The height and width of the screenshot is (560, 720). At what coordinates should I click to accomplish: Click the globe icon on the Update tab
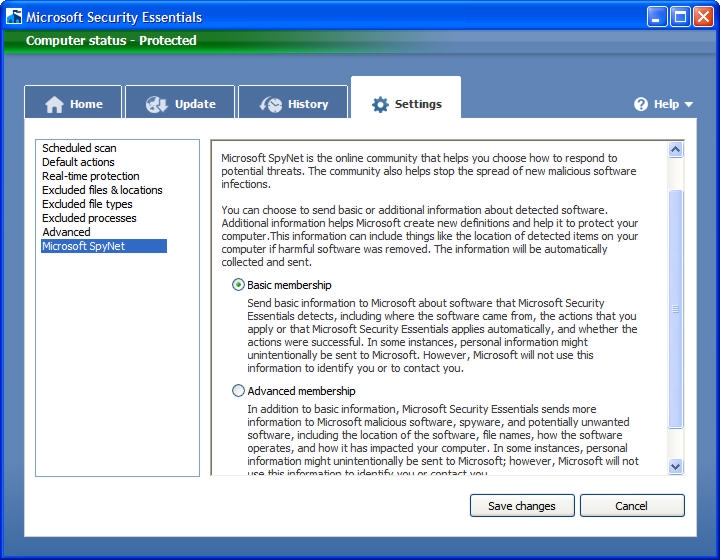tap(156, 104)
